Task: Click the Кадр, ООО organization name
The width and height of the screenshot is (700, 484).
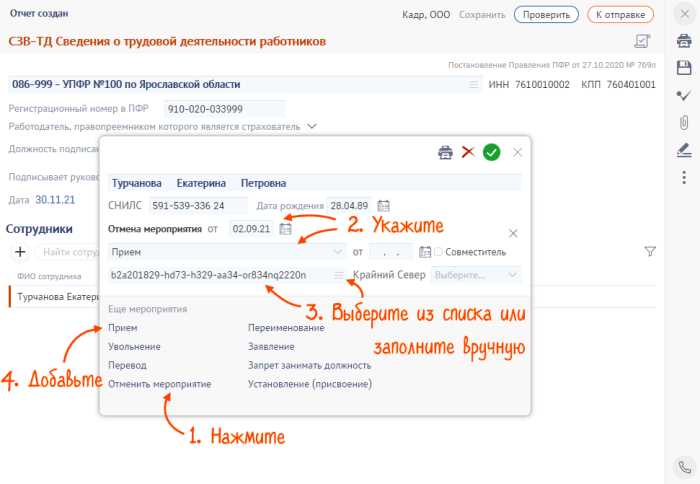Action: (426, 15)
